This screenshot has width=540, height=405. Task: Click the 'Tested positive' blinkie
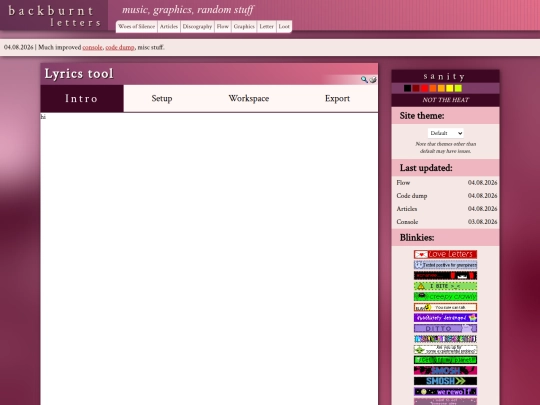click(x=445, y=265)
